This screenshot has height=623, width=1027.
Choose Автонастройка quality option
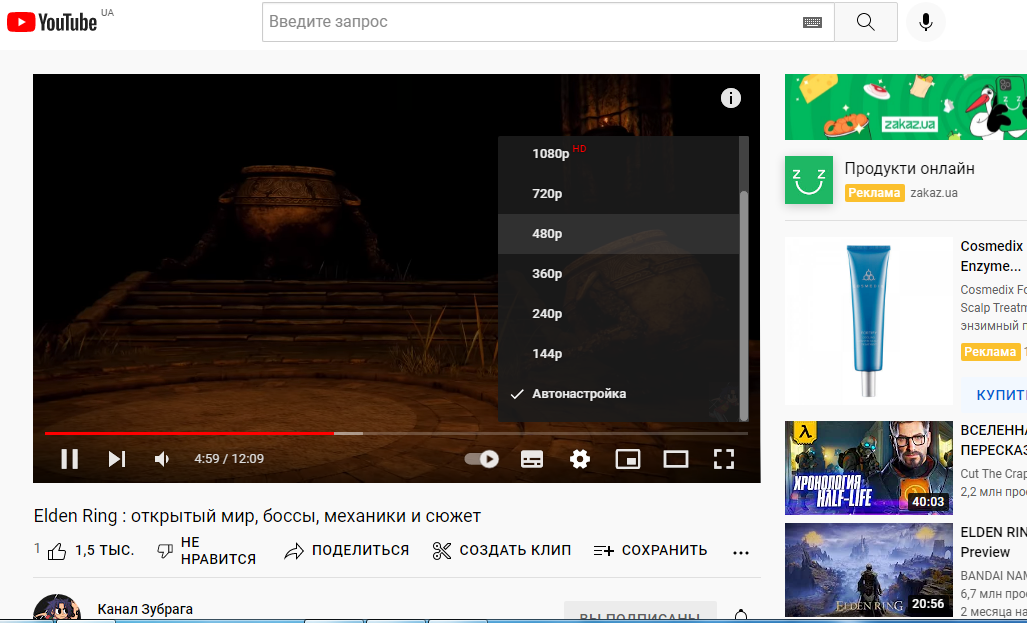click(x=618, y=394)
